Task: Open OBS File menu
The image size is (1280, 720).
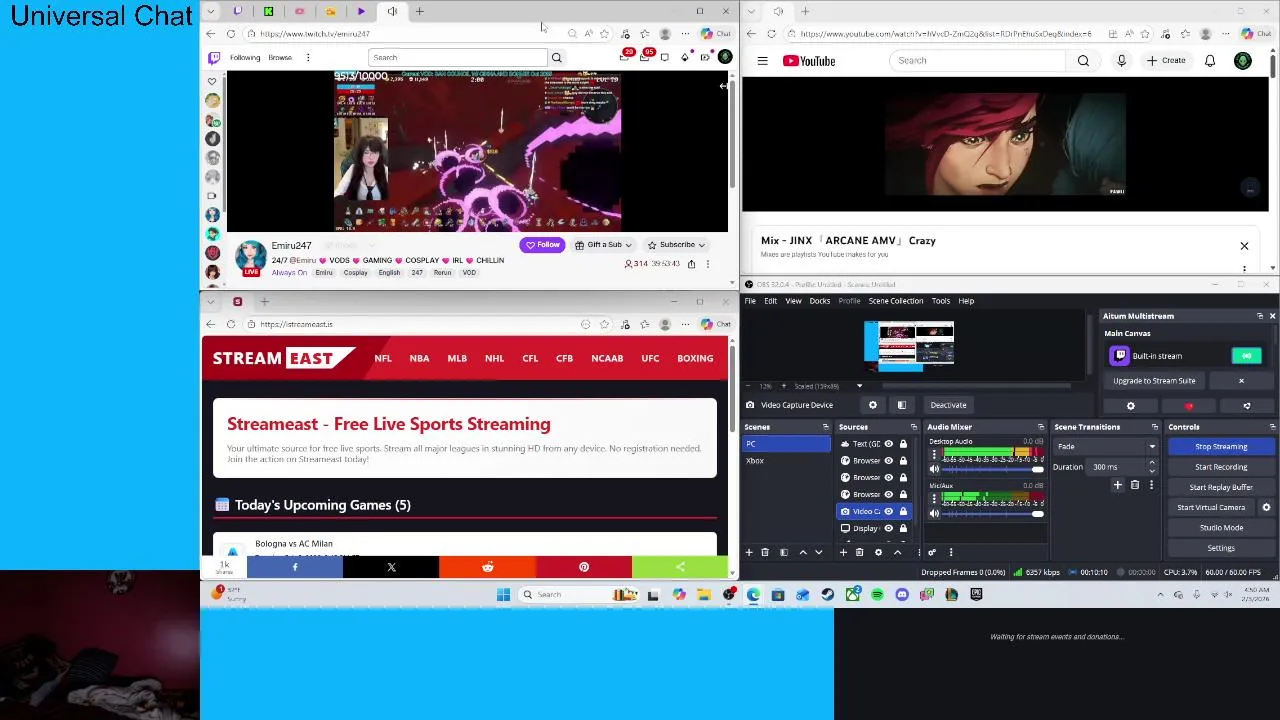Action: (750, 301)
